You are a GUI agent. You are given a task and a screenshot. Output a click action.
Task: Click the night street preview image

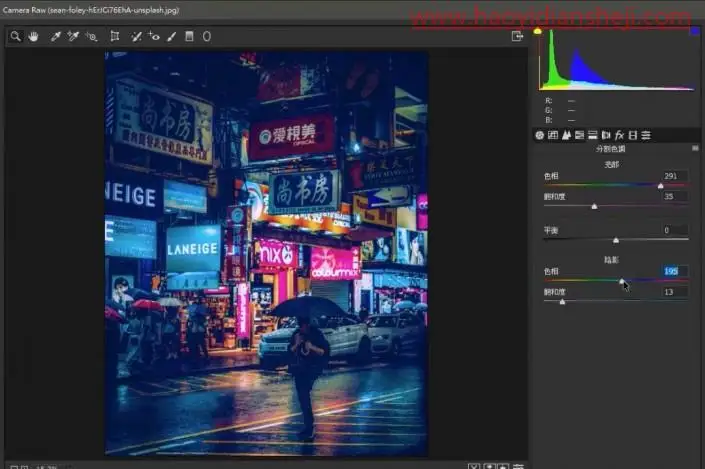(266, 254)
